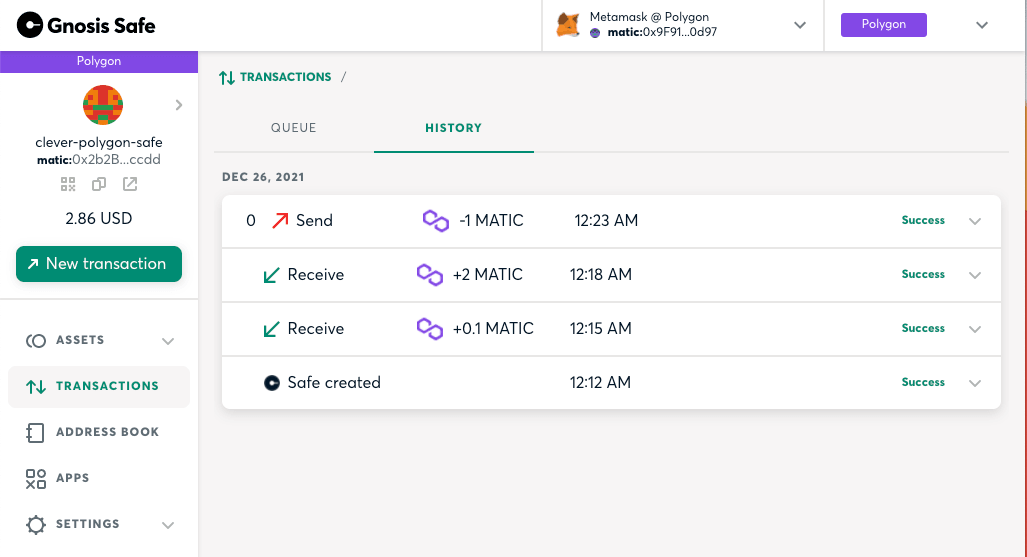Click the +0.1 MATIC amount

493,328
